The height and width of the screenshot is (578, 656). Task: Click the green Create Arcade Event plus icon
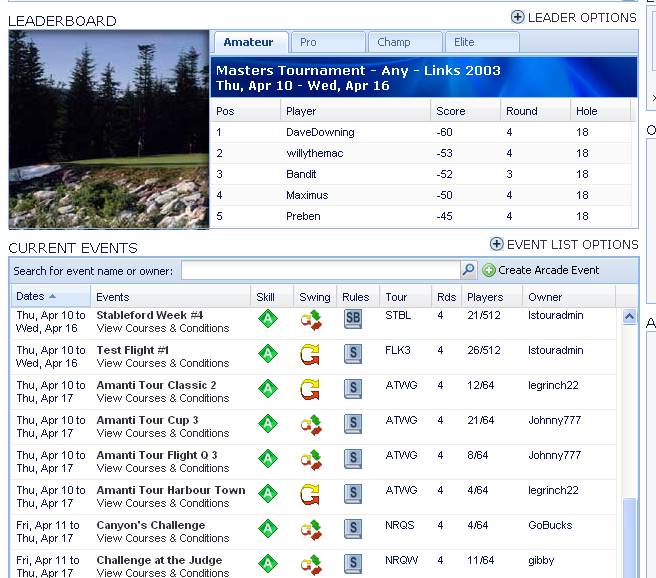coord(489,270)
